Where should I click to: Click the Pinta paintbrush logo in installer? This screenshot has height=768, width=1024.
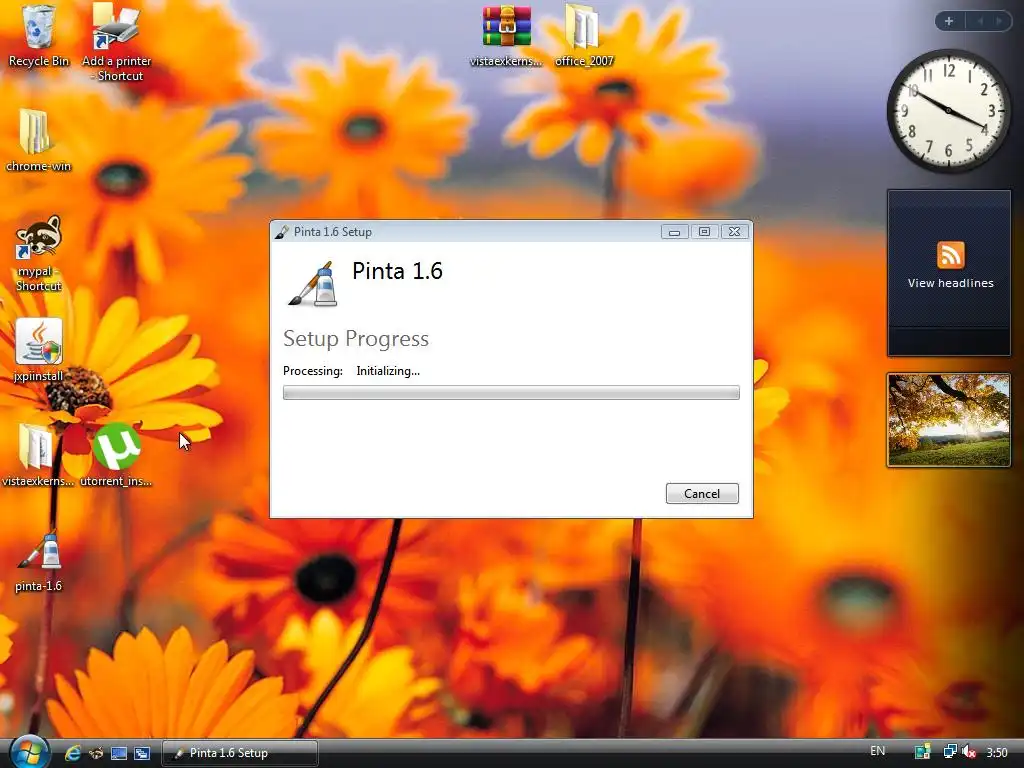click(314, 284)
